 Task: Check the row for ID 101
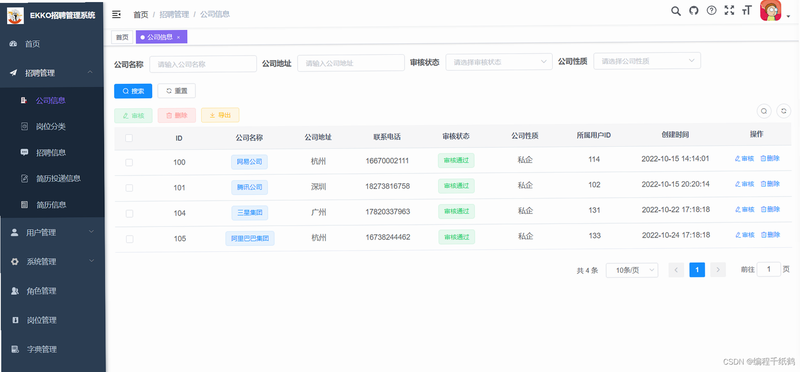click(129, 188)
